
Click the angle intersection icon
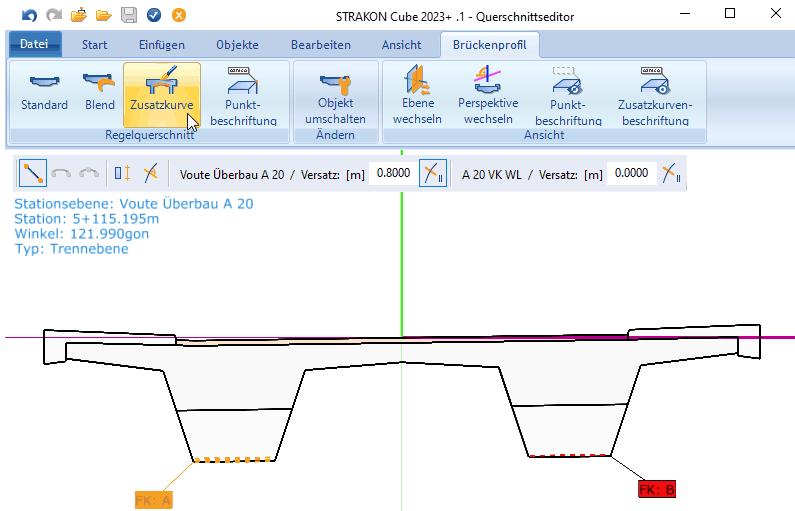tap(151, 173)
